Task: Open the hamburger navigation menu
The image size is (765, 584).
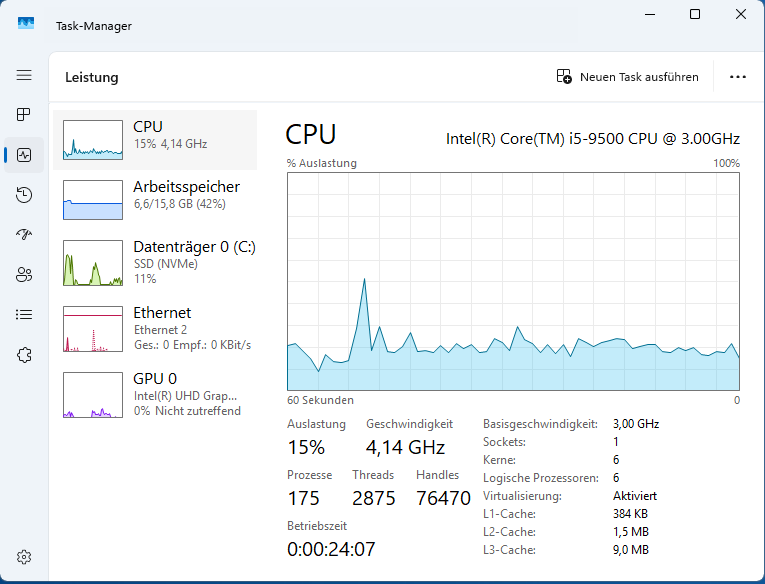Action: pos(24,75)
